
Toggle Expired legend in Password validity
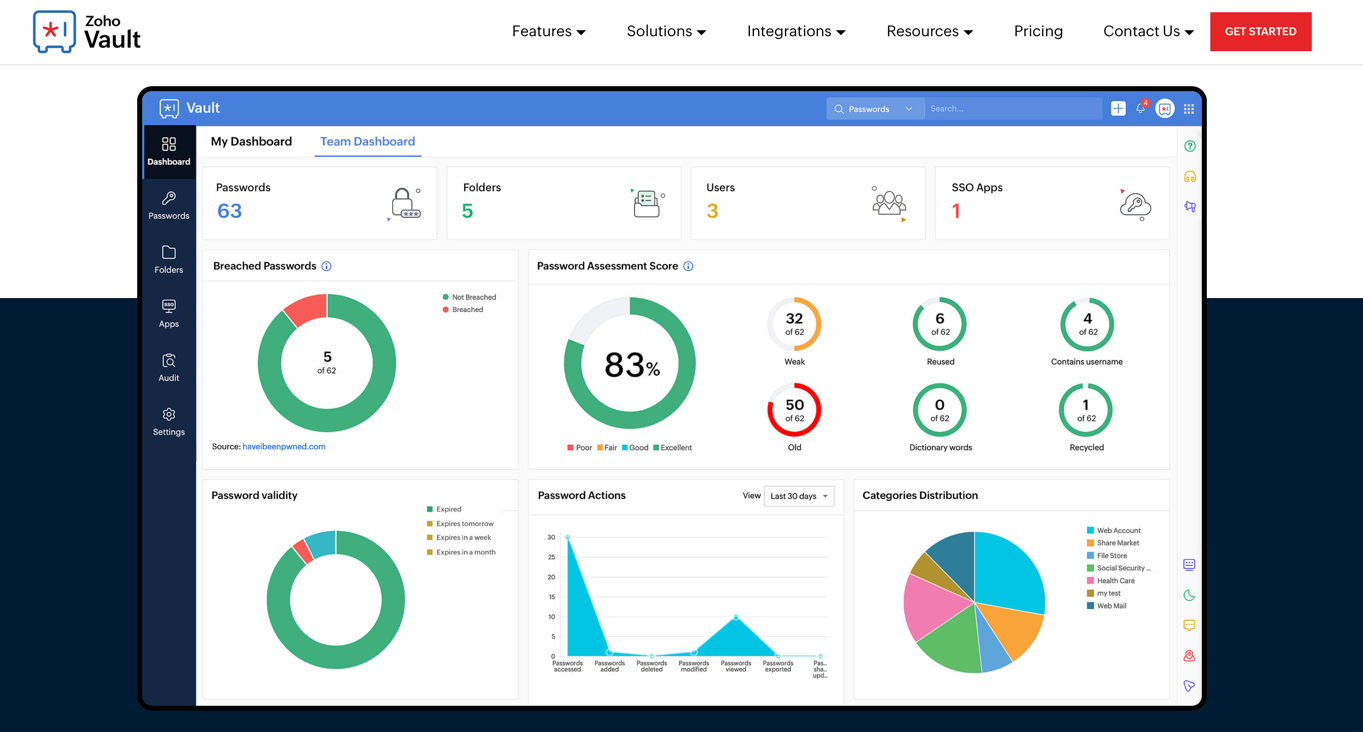click(444, 509)
